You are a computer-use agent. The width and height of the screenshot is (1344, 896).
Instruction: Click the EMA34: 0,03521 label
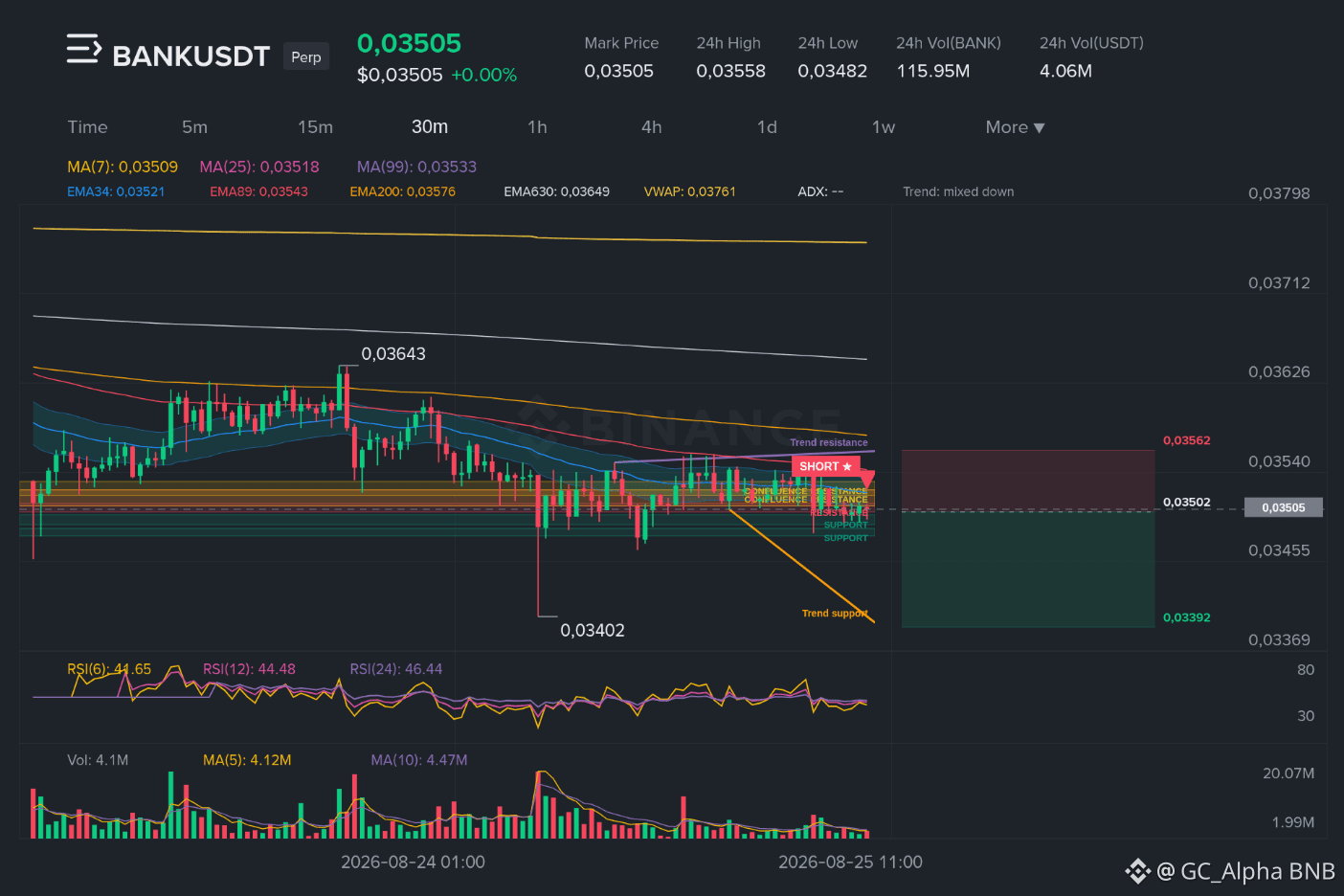click(116, 191)
